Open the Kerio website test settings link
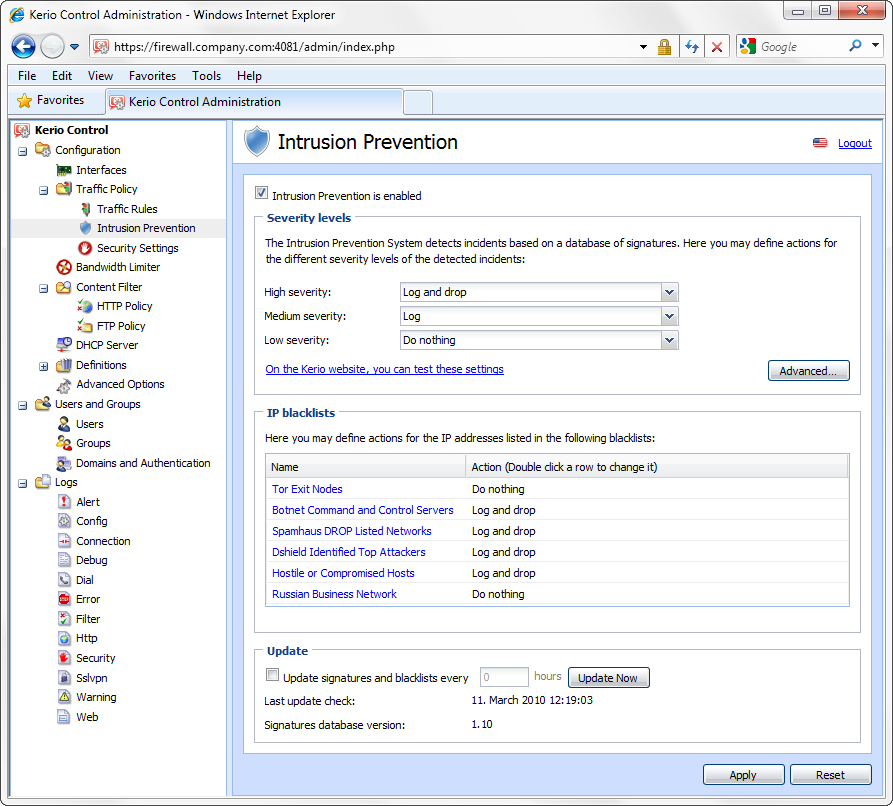 tap(384, 369)
